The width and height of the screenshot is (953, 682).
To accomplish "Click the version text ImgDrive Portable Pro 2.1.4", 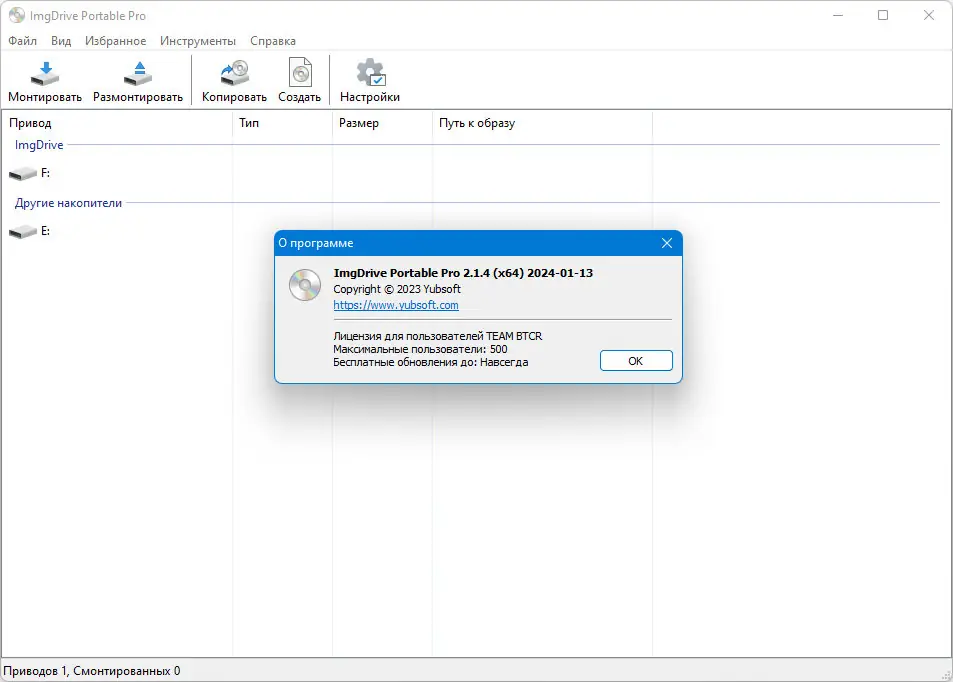I will (463, 273).
